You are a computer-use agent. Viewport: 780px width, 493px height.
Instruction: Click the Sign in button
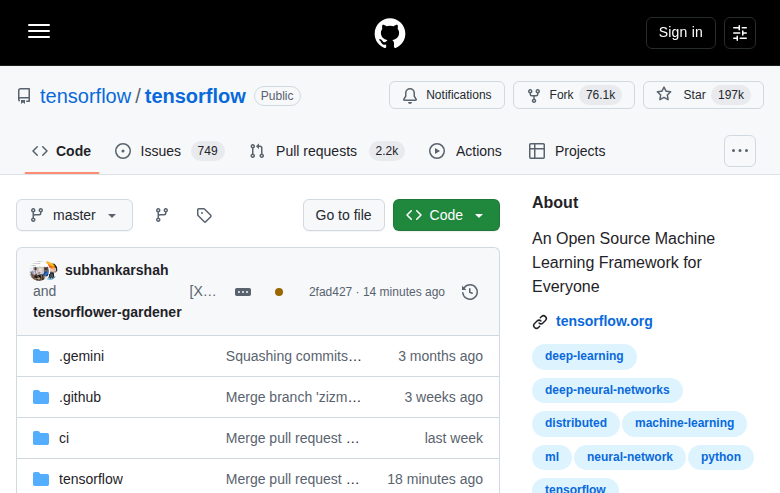pyautogui.click(x=681, y=33)
